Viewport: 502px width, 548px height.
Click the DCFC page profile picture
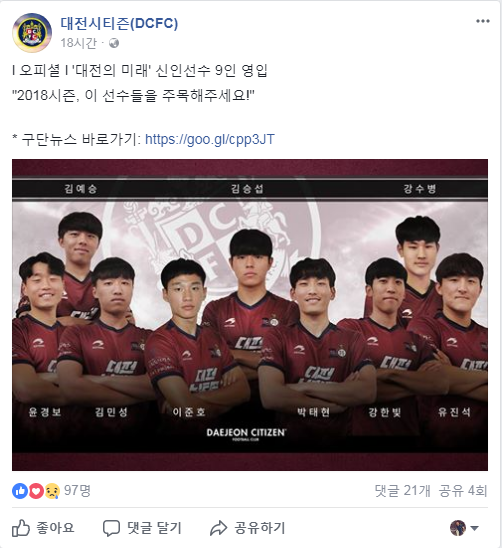pos(32,33)
